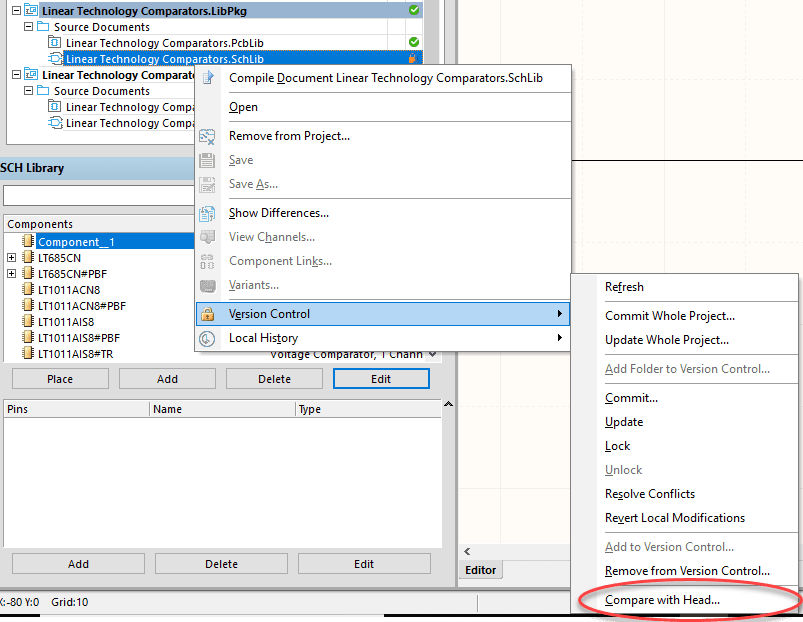Click the Components column header
This screenshot has width=803, height=622.
point(100,224)
